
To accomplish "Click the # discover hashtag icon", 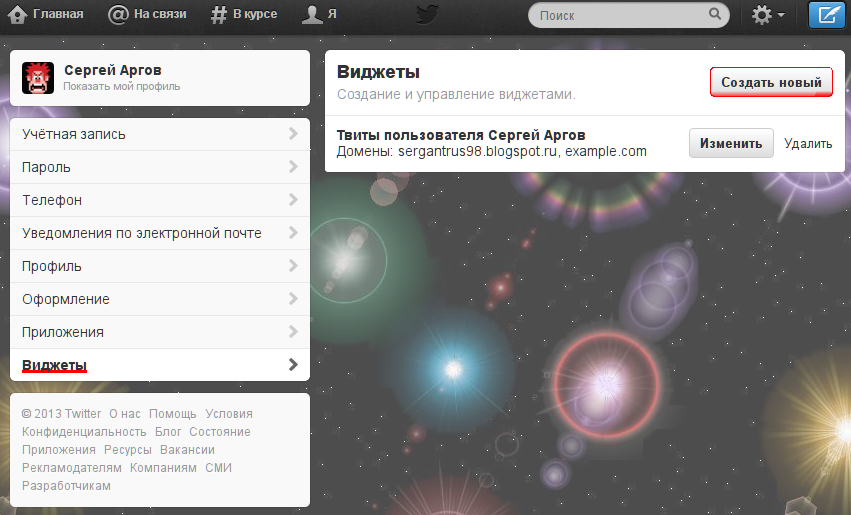I will click(218, 15).
